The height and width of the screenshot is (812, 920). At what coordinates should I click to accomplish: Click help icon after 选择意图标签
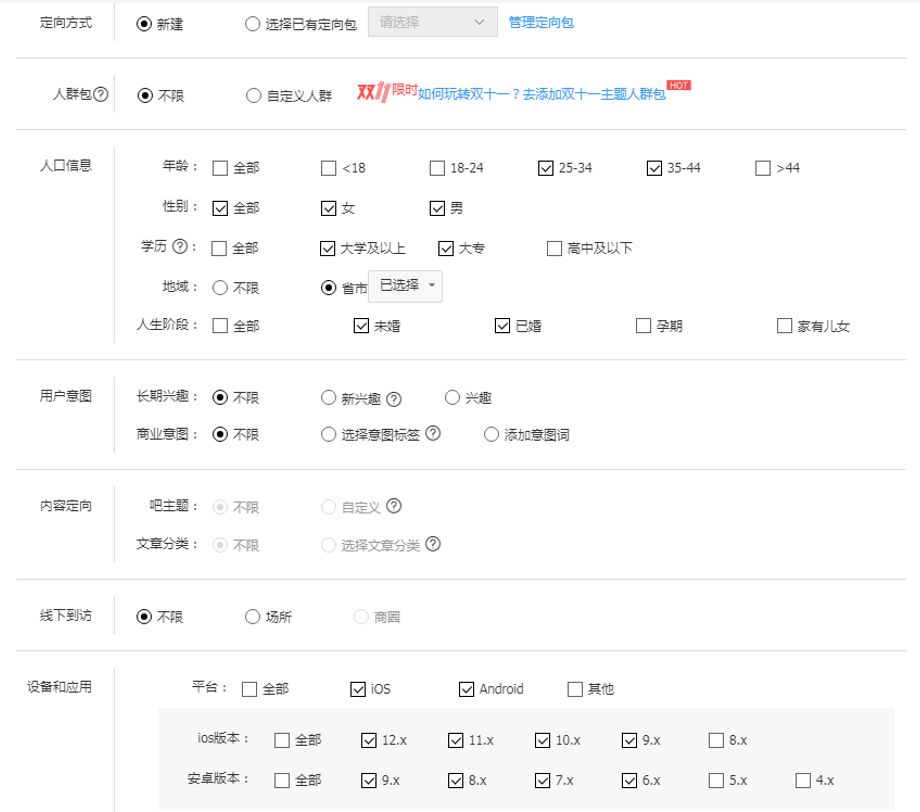[433, 434]
